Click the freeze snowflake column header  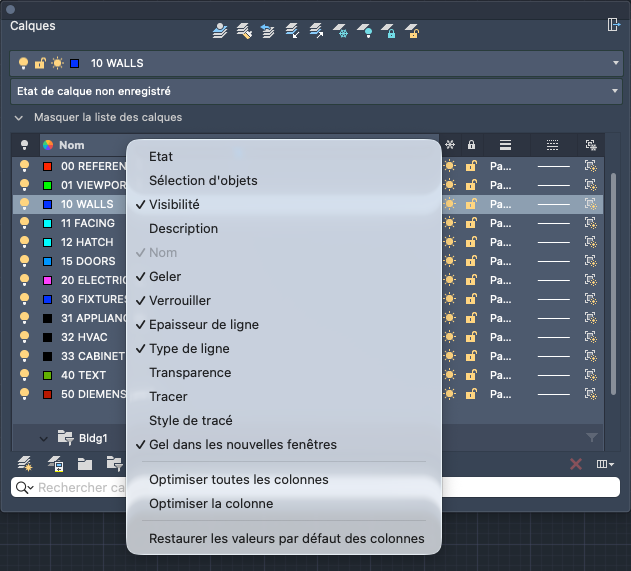(450, 145)
